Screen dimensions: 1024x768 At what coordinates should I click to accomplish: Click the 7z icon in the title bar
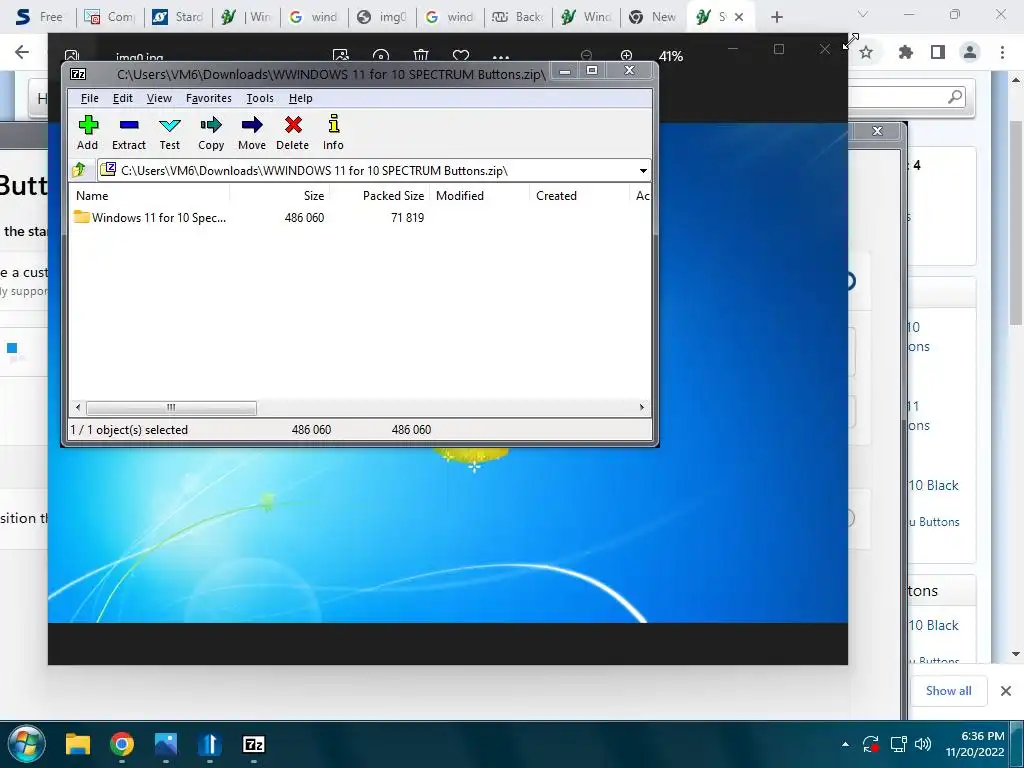pos(78,74)
